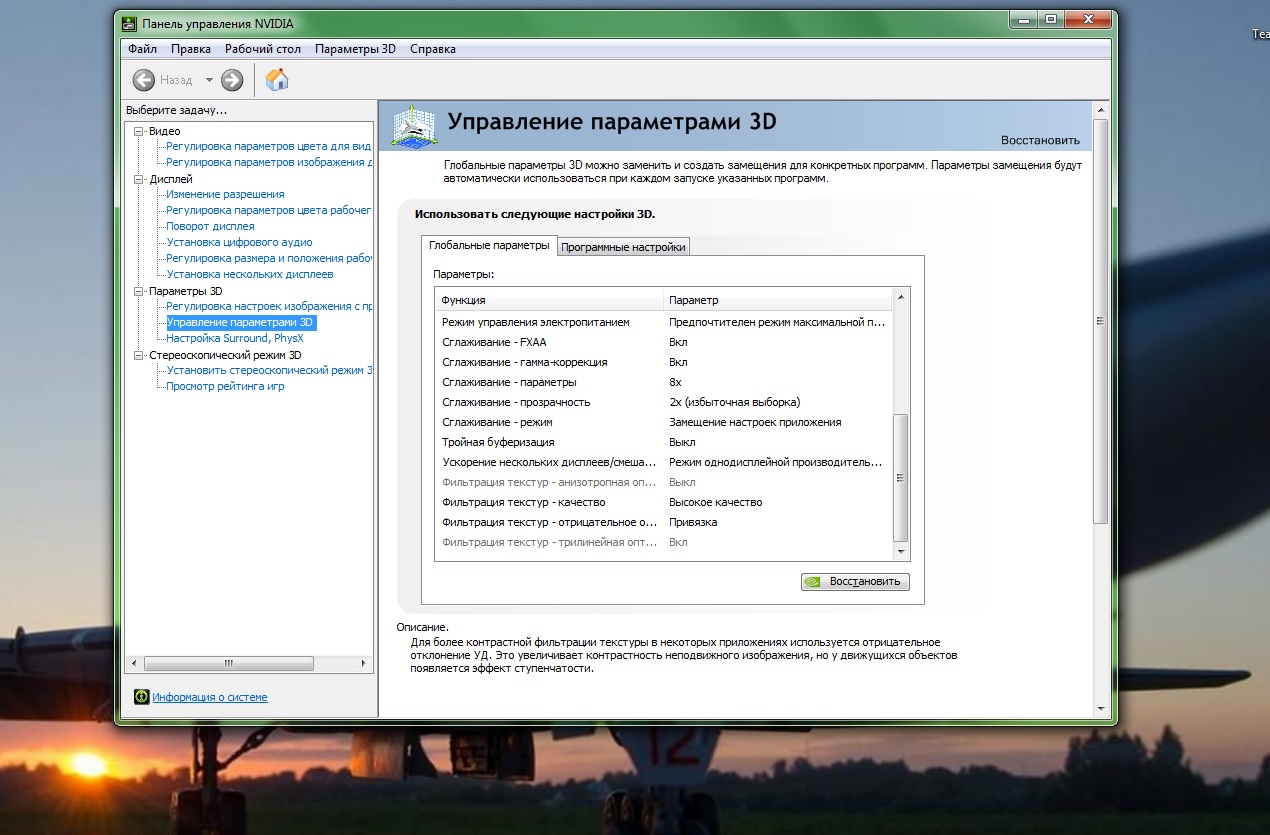
Task: Open the Параметры 3D menu
Action: (355, 48)
